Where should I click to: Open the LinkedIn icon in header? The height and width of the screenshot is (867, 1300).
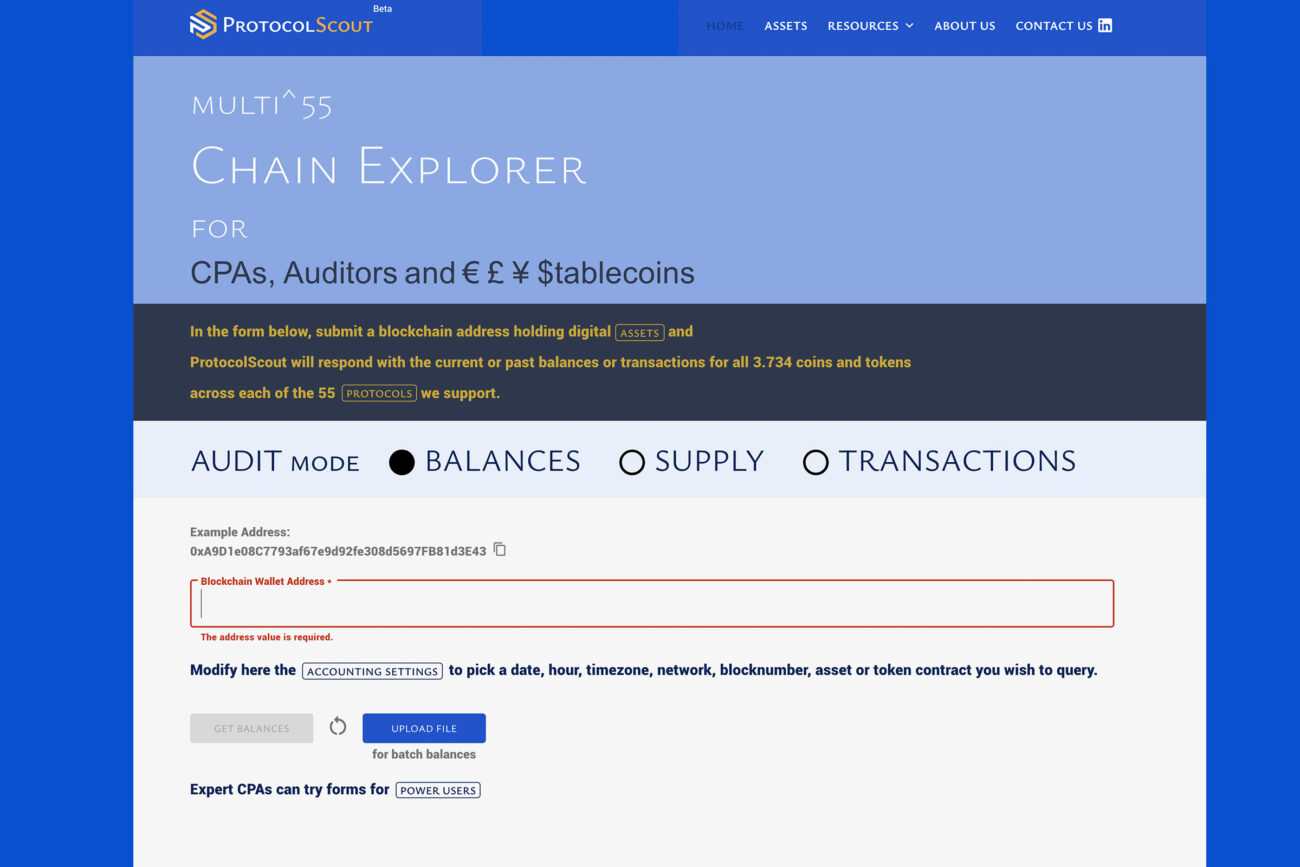pos(1105,26)
